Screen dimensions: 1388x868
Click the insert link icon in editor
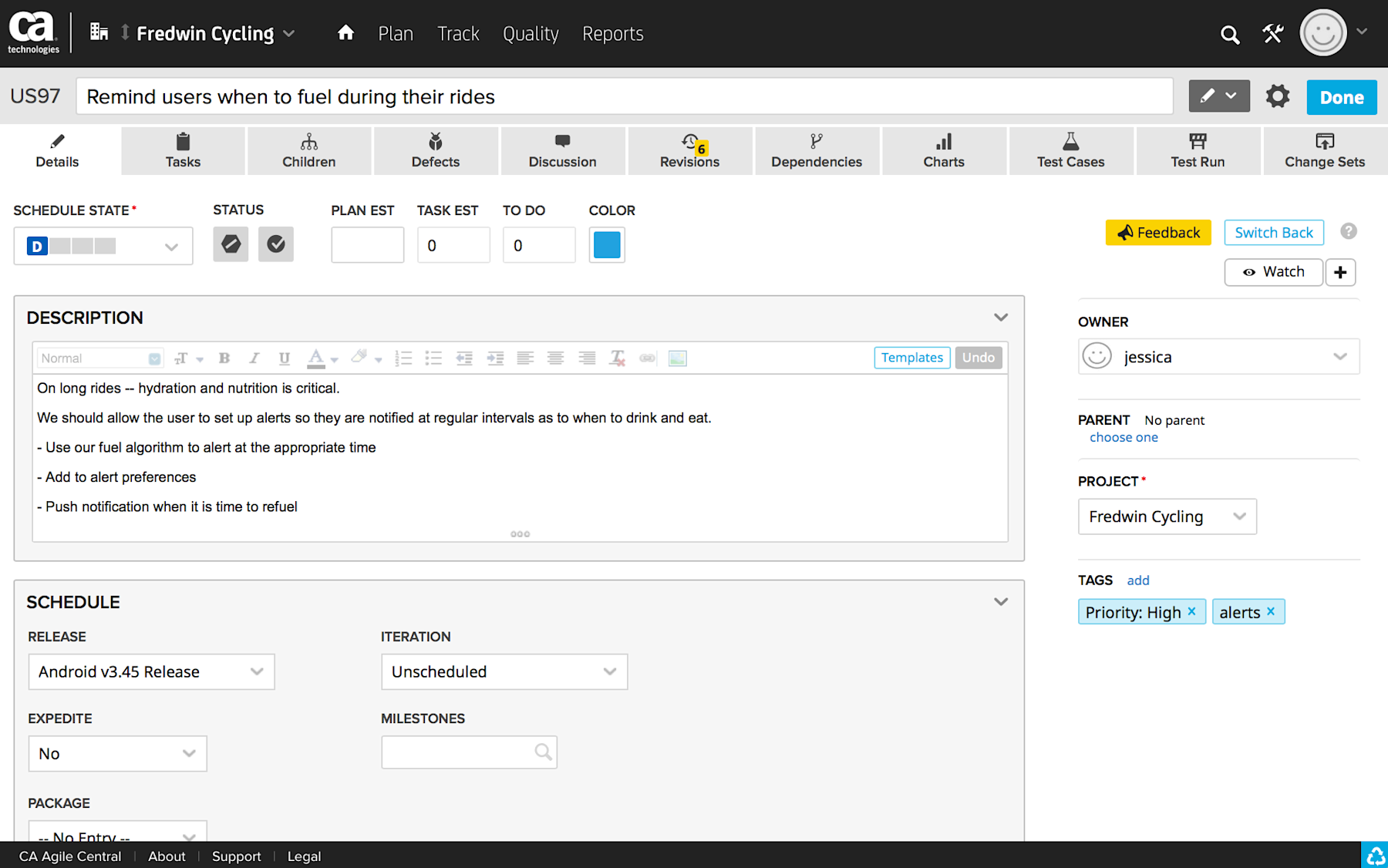[647, 358]
